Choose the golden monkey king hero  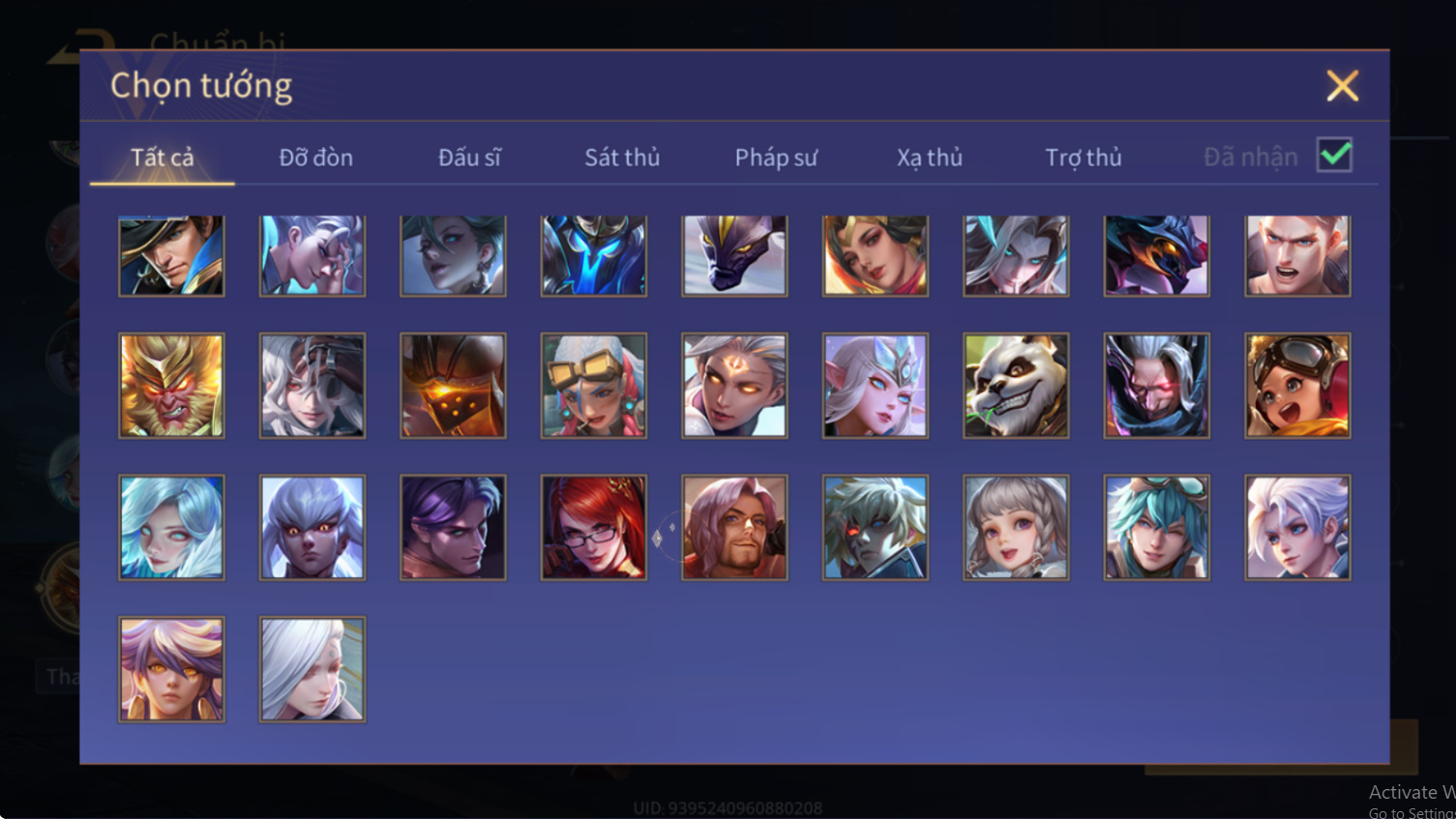171,386
